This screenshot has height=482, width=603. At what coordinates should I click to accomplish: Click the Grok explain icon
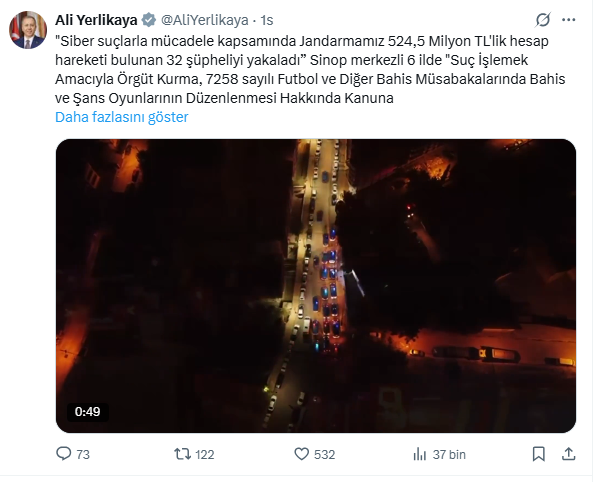coord(543,20)
